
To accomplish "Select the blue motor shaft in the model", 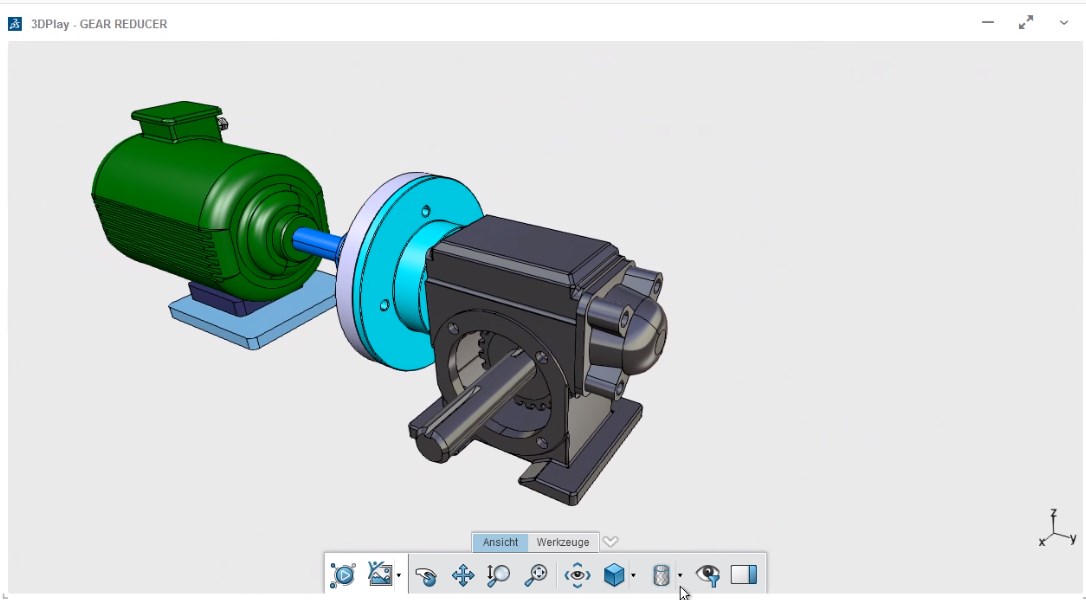I will click(319, 242).
